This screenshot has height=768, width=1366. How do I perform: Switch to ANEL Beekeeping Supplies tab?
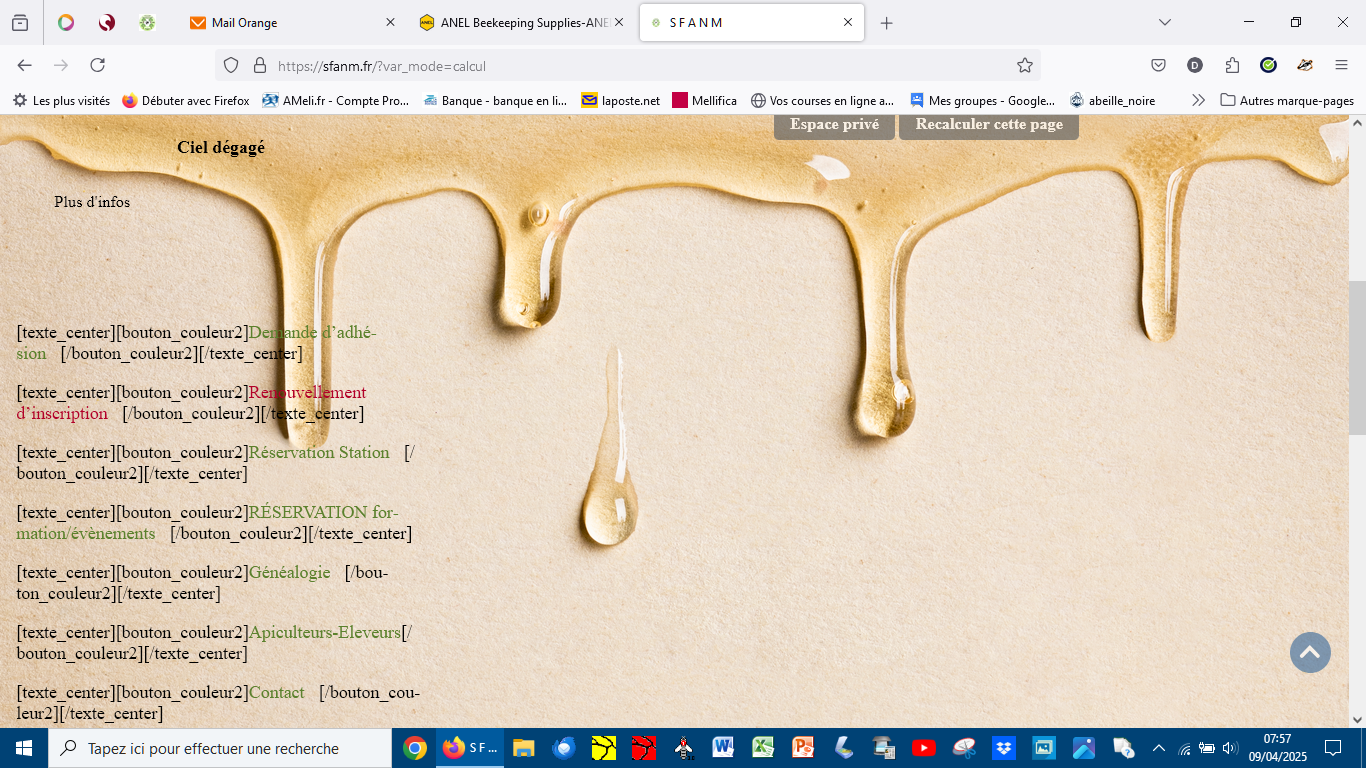tap(522, 22)
